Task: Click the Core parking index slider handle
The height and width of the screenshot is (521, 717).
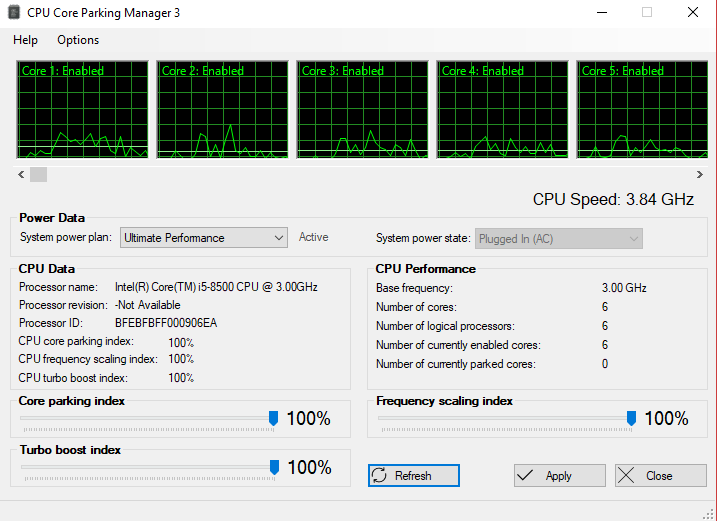Action: (x=273, y=418)
